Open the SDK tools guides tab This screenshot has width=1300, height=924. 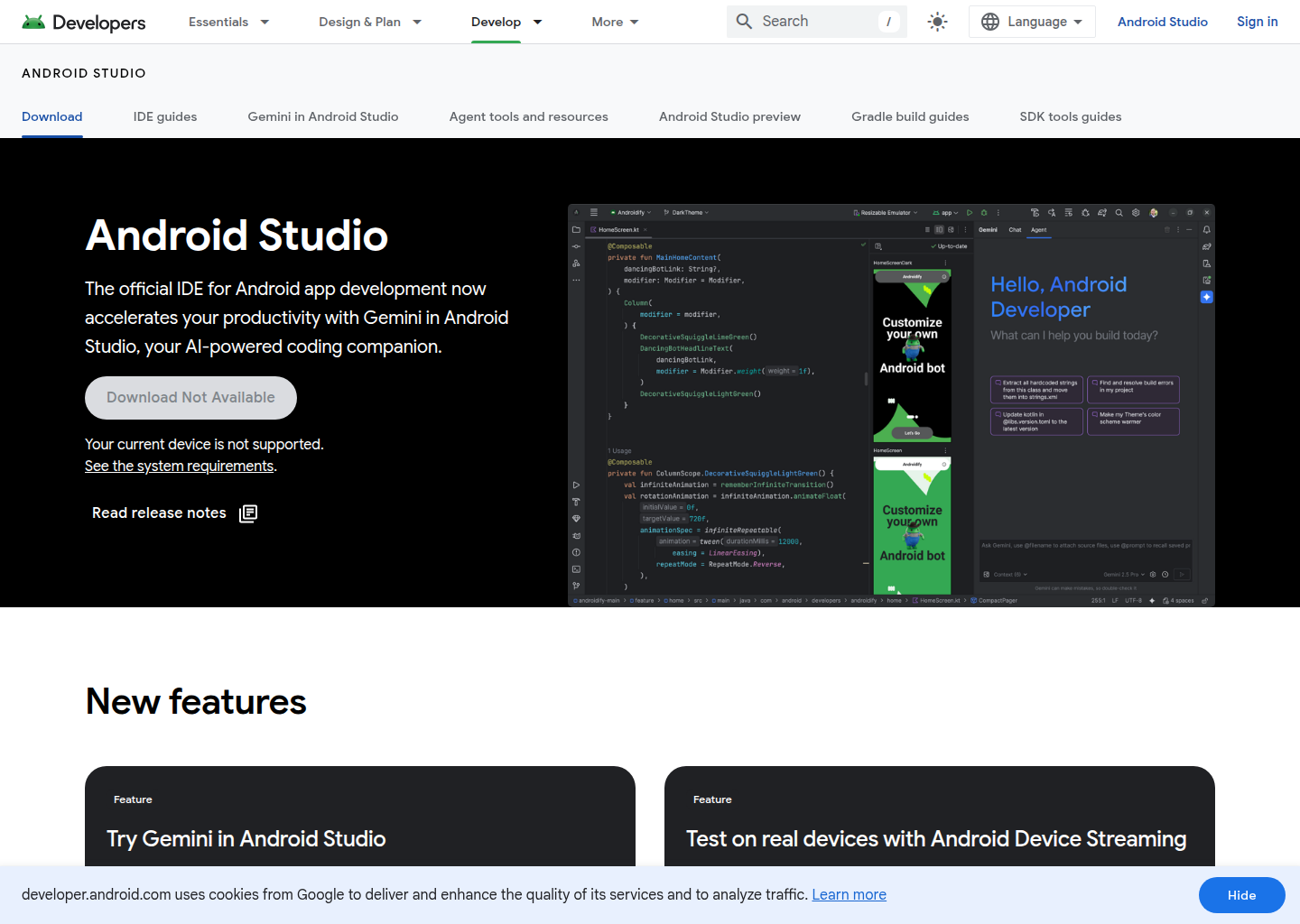[1071, 116]
